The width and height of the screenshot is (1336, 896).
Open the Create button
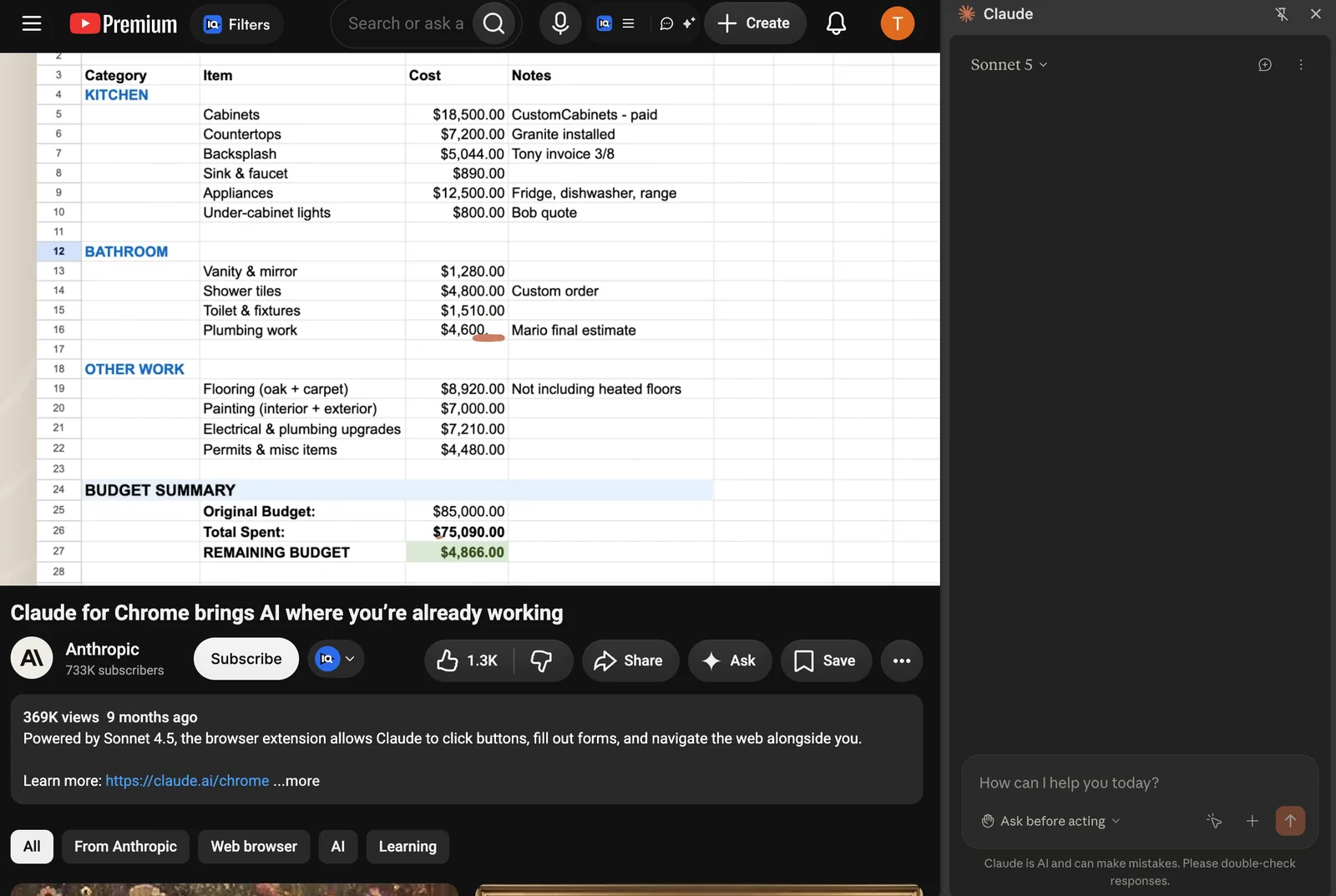pos(754,23)
